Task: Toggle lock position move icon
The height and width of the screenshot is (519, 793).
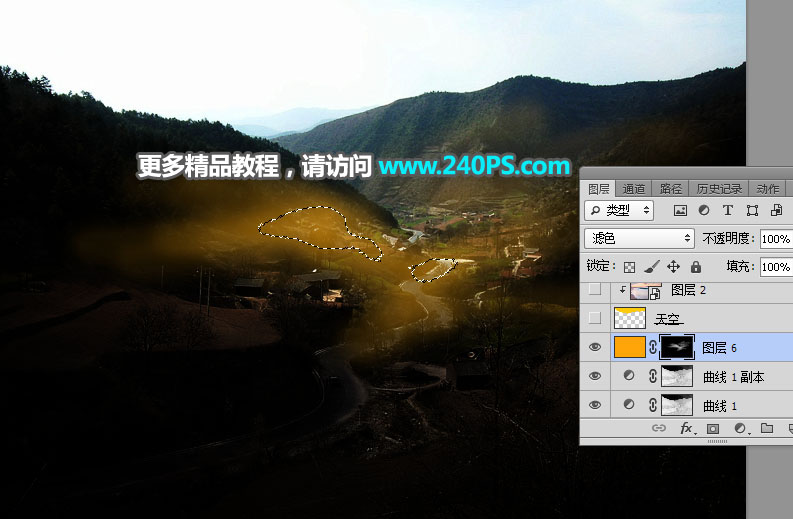Action: 673,267
